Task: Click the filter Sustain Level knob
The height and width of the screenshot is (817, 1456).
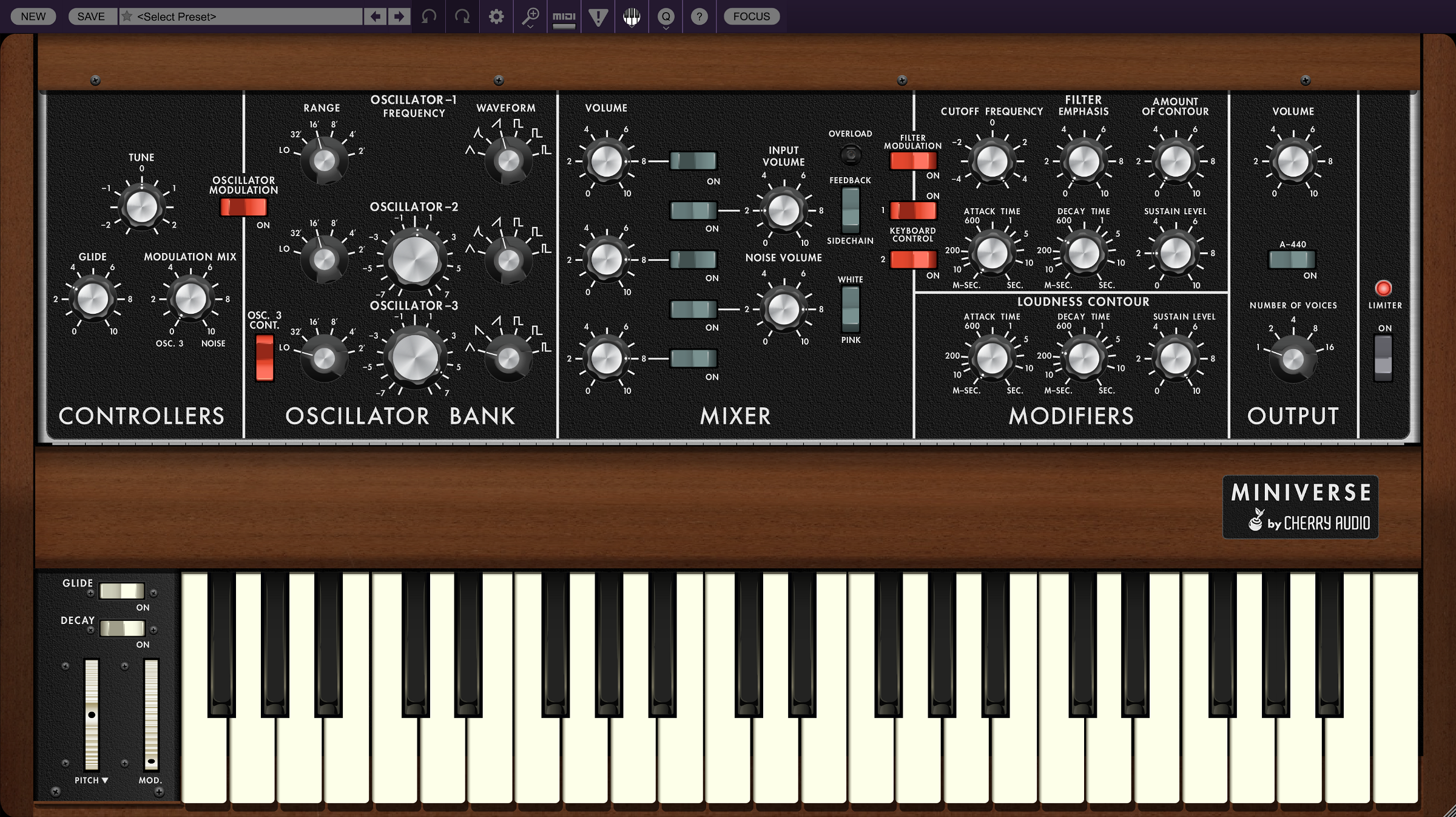Action: pos(1175,253)
